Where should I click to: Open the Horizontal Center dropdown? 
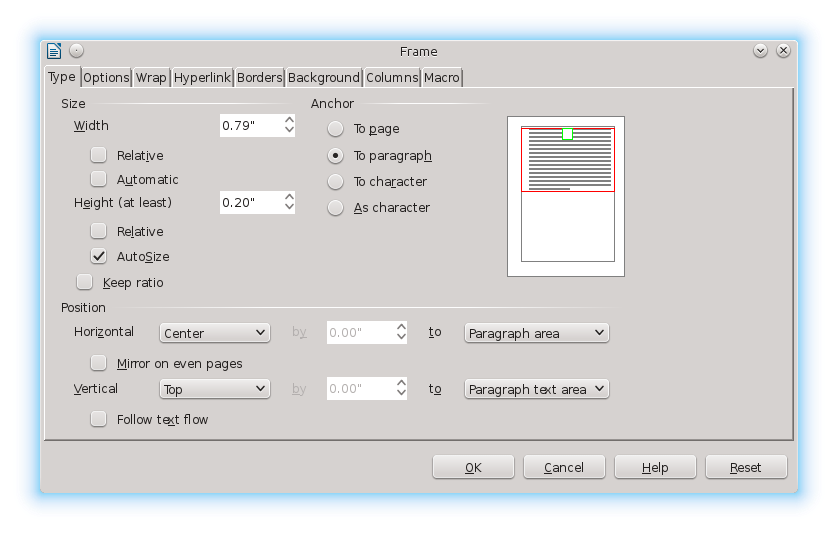pyautogui.click(x=214, y=333)
